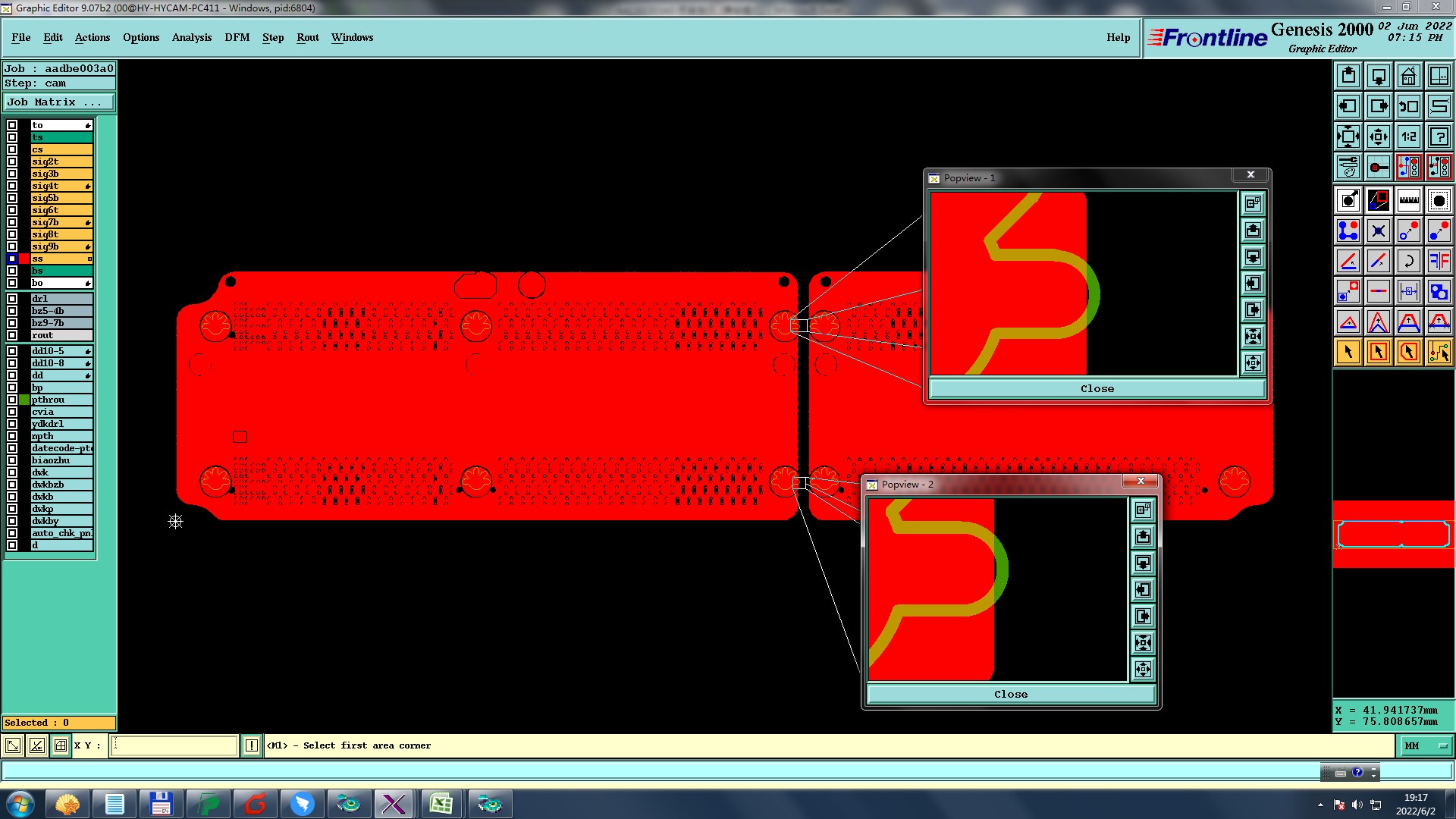1456x819 pixels.
Task: Select the polygon selection arrow tool
Action: [1408, 352]
